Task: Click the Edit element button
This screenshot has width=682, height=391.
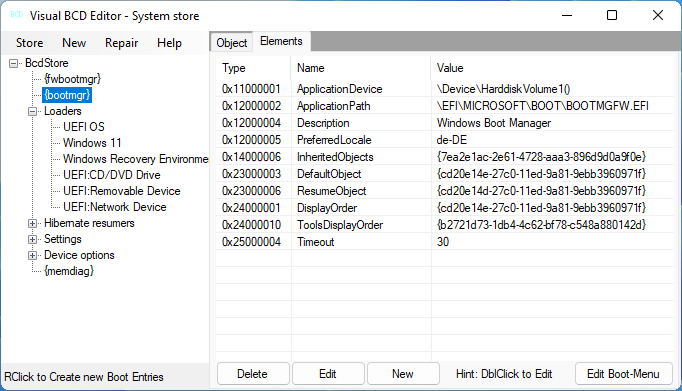Action: click(328, 374)
